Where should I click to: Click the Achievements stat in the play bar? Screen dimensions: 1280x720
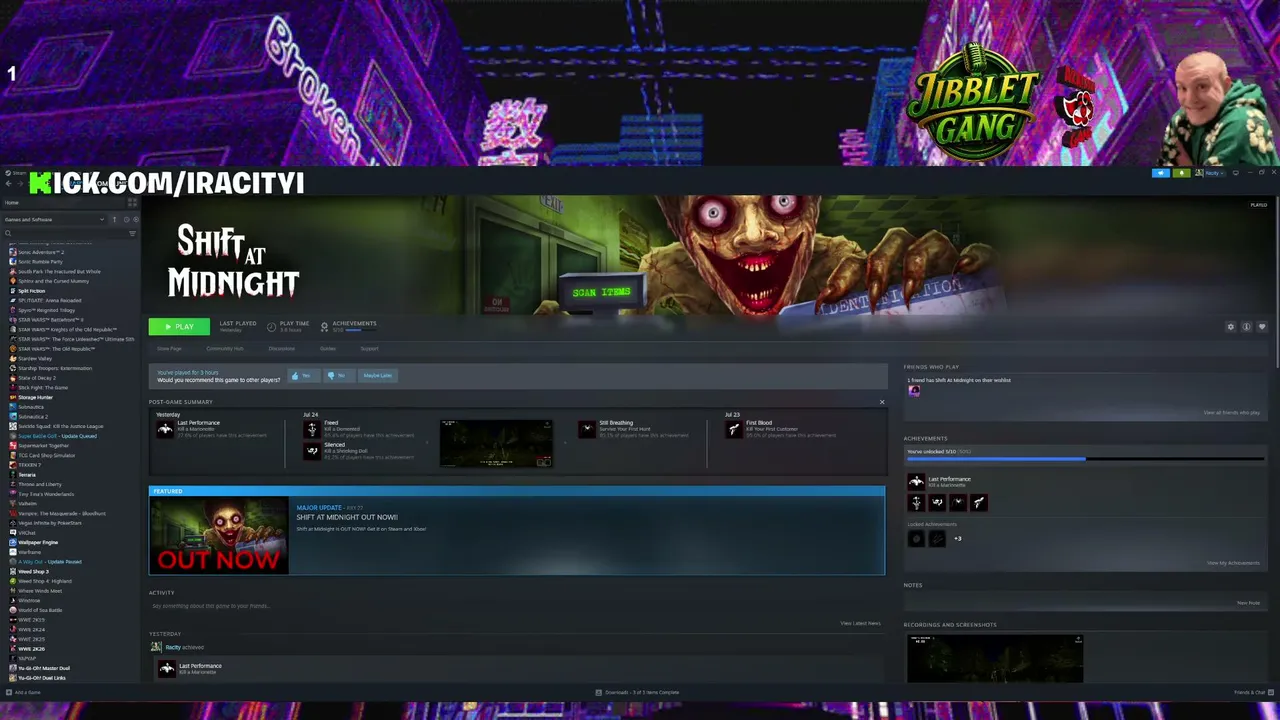point(349,326)
